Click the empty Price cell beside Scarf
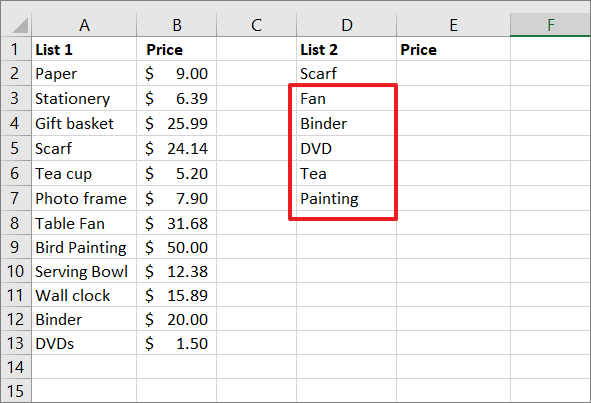The height and width of the screenshot is (403, 591). point(453,73)
